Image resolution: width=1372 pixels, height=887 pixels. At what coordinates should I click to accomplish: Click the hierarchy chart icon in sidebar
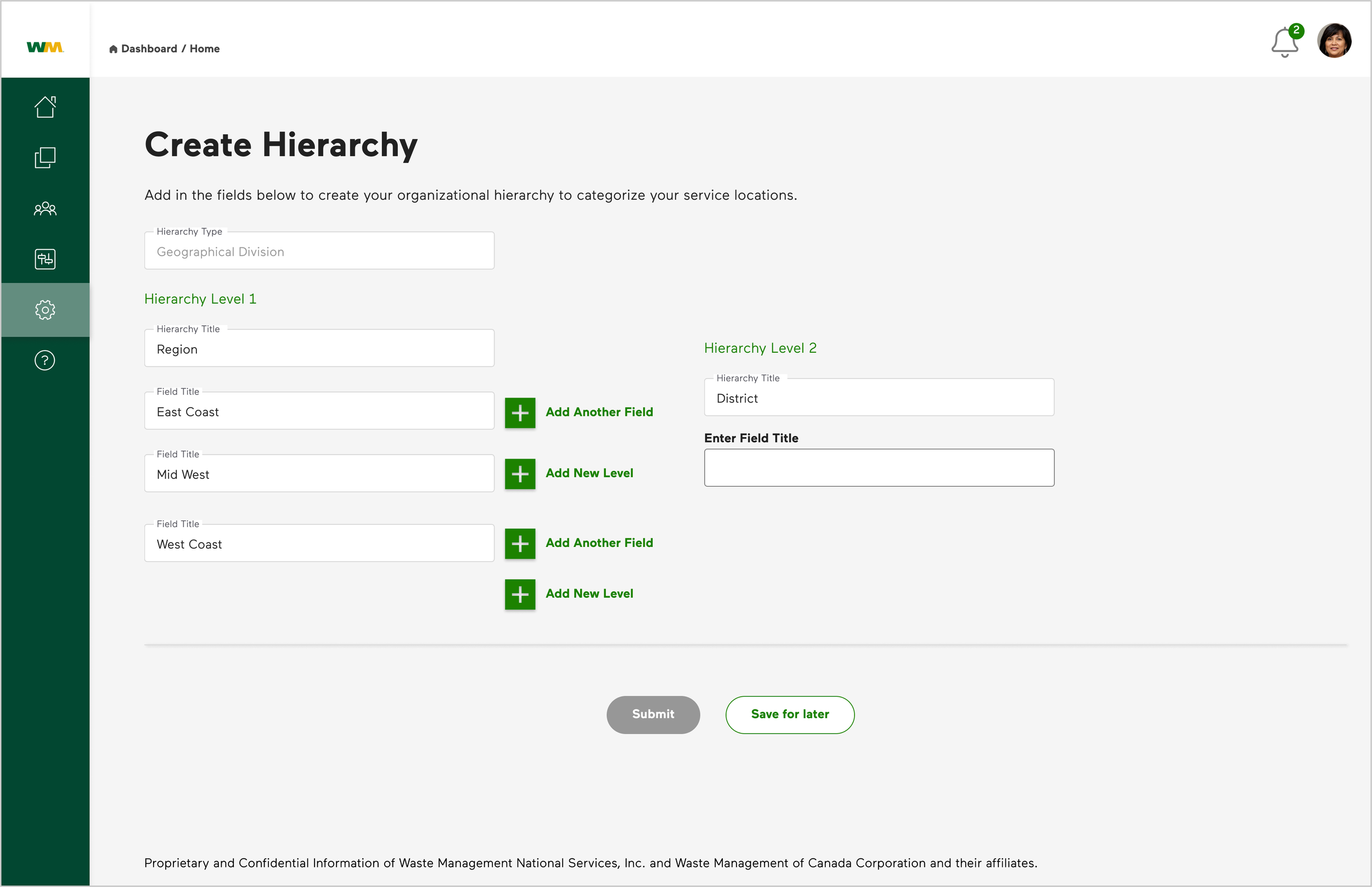[45, 259]
